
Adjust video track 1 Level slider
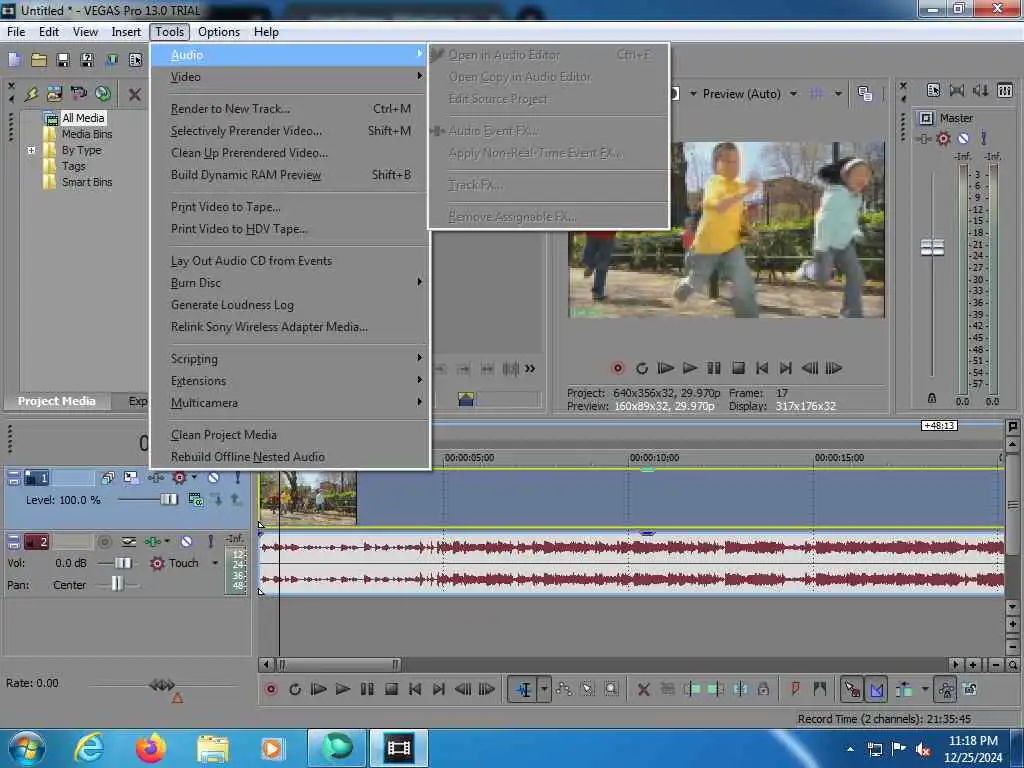pos(168,500)
